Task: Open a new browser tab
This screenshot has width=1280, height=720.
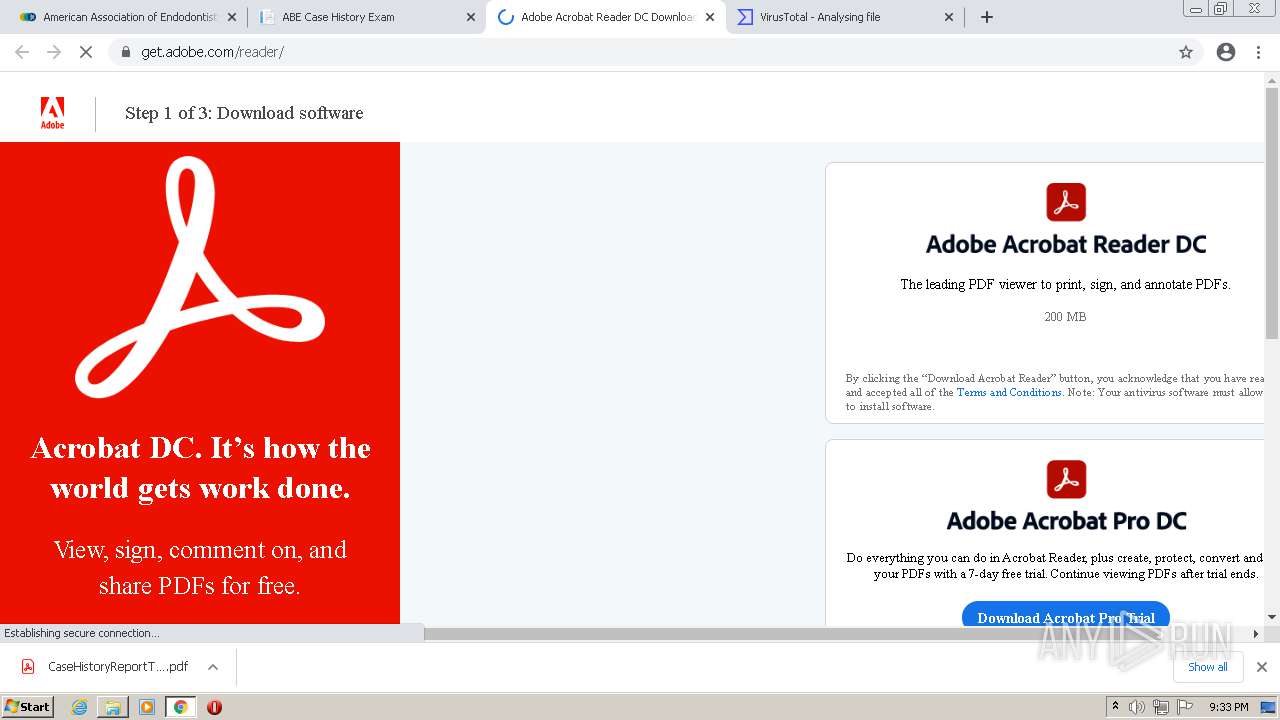Action: pos(987,17)
